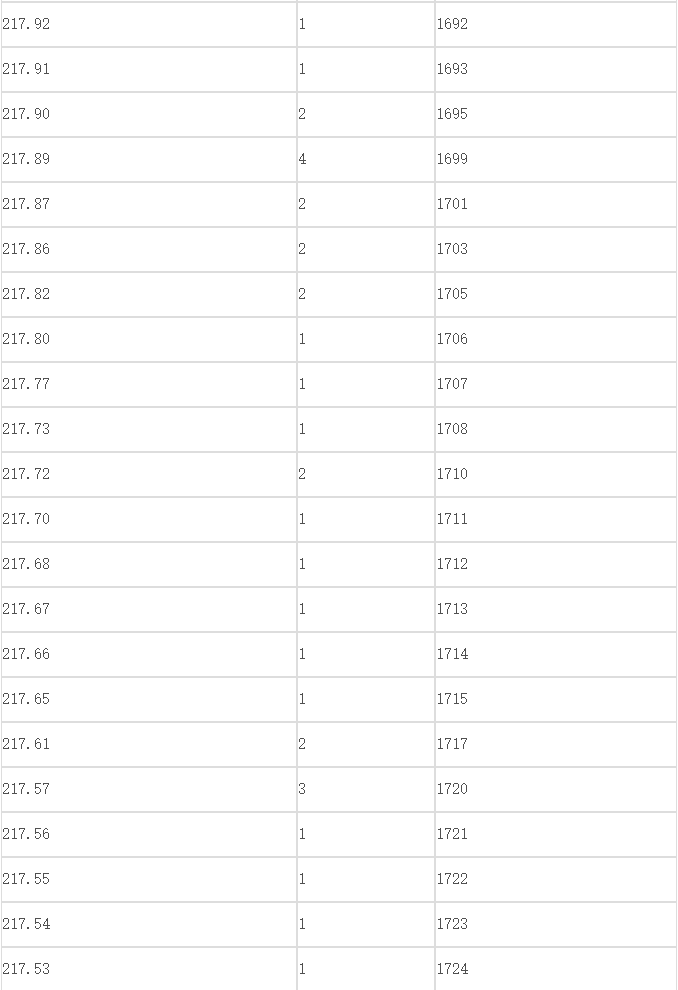Click the rank cell 1710
This screenshot has width=678, height=990.
[x=556, y=474]
